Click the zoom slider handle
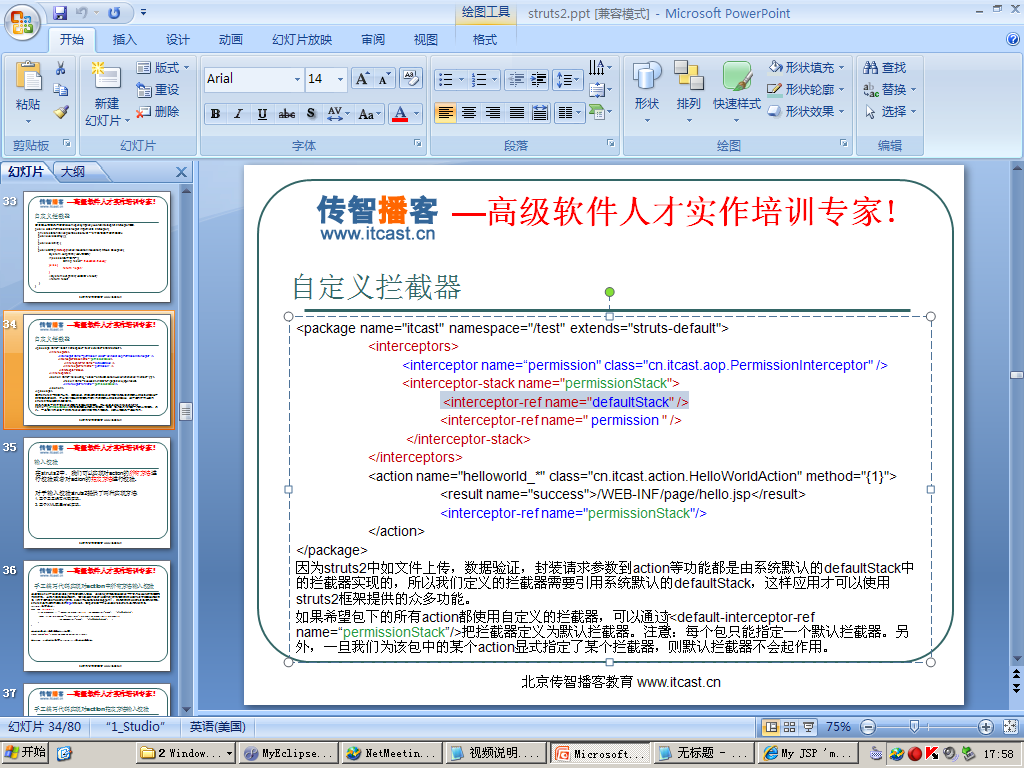Image resolution: width=1024 pixels, height=768 pixels. 914,726
